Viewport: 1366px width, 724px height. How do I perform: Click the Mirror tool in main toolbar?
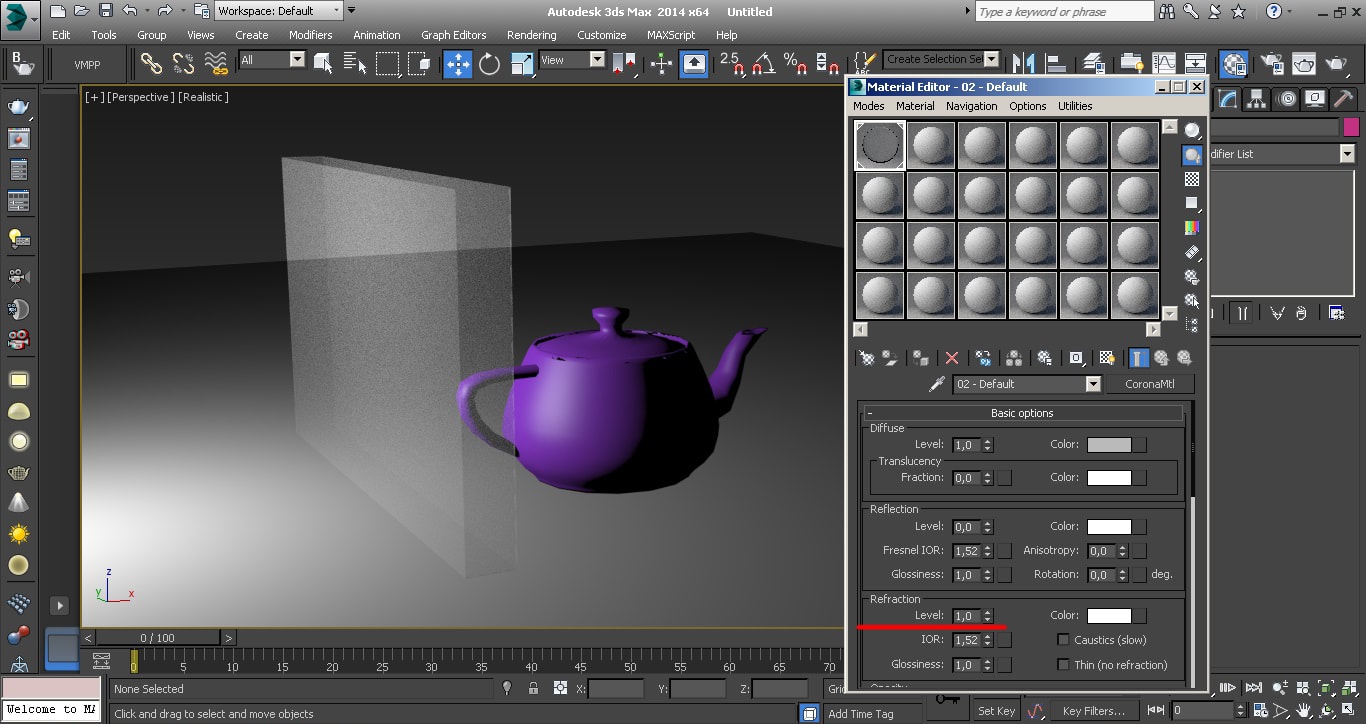click(x=1023, y=64)
